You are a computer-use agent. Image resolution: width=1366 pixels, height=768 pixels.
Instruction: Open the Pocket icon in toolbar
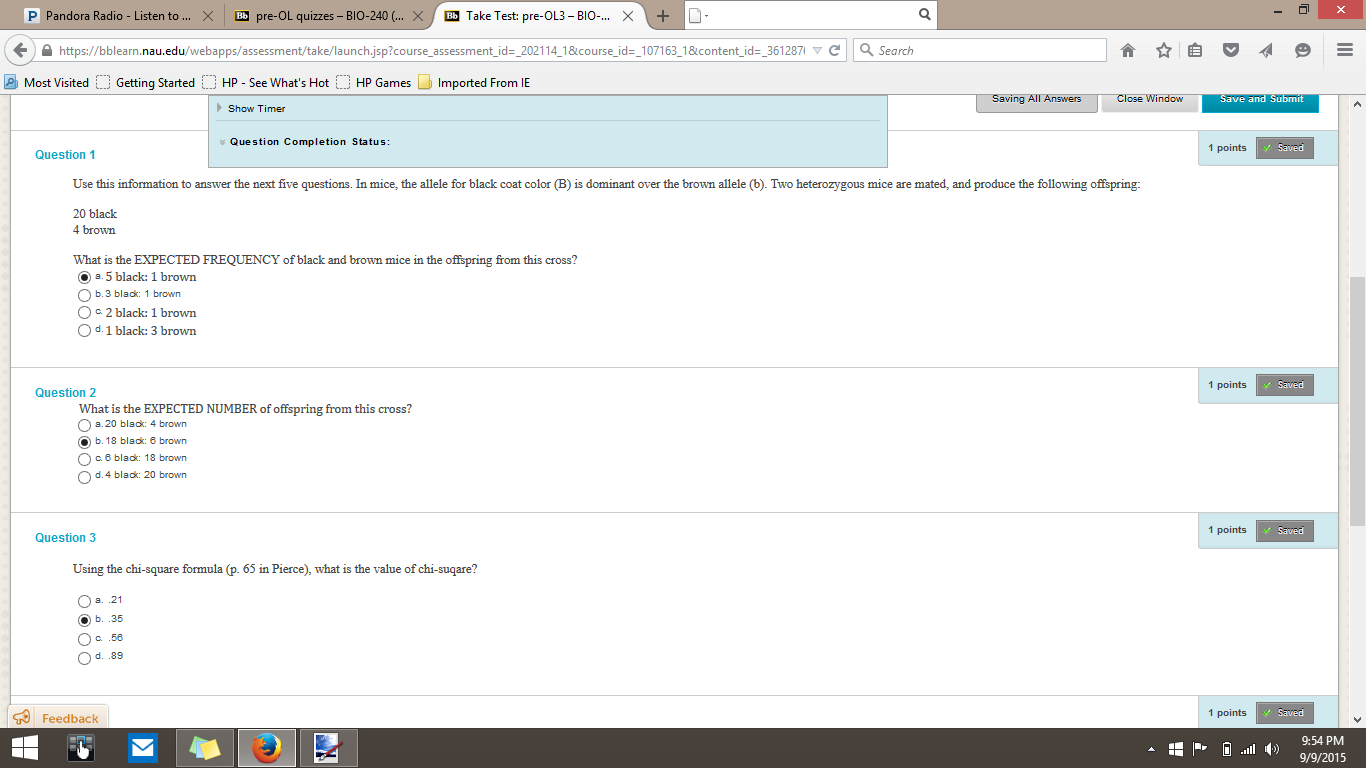click(x=1232, y=50)
